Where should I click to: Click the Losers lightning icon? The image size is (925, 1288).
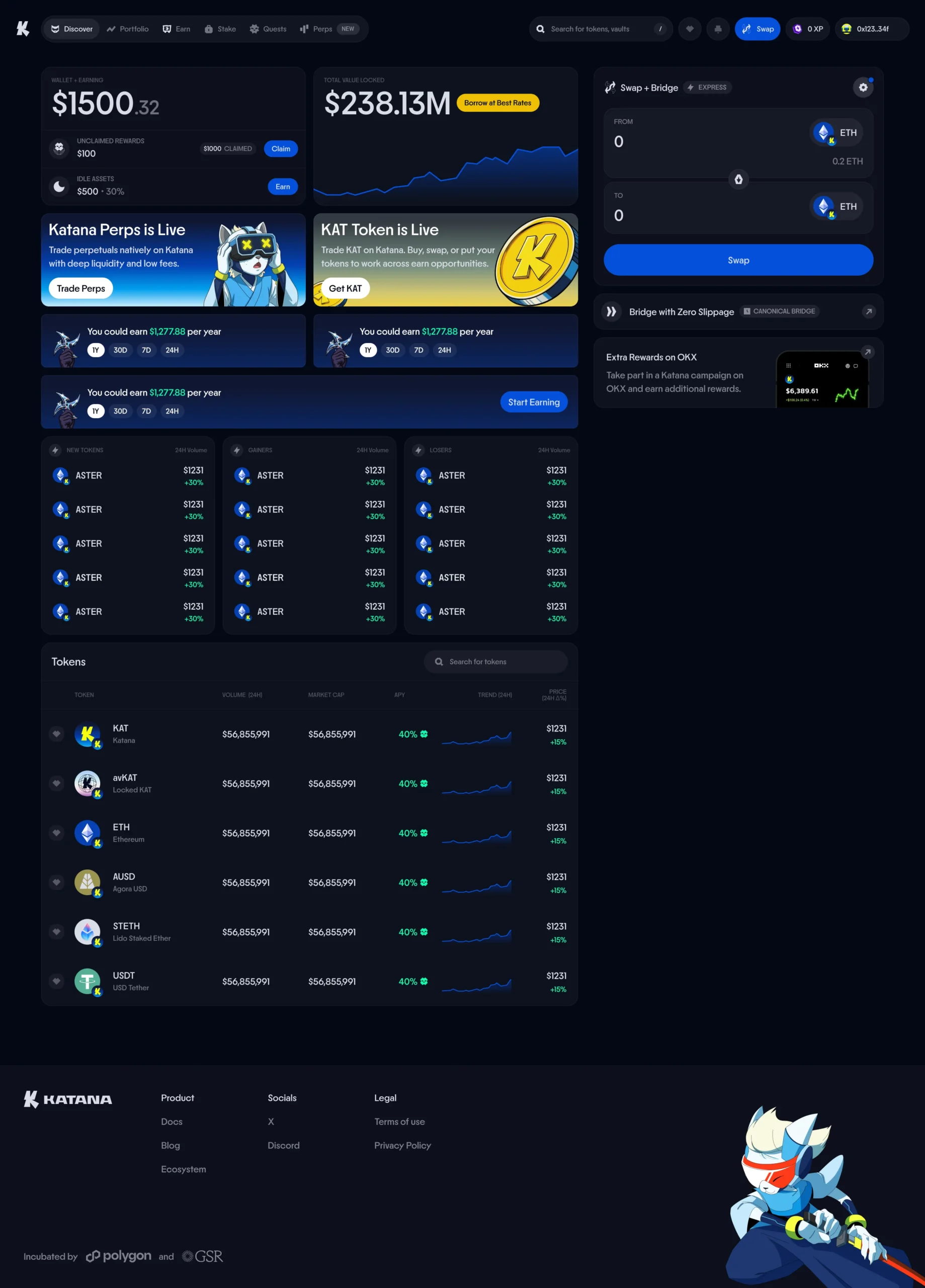click(418, 450)
